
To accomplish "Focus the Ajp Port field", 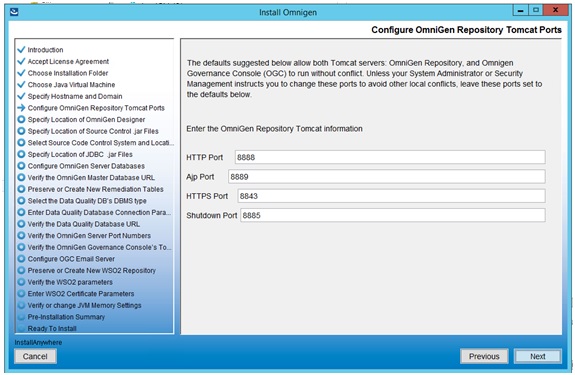I will 387,177.
